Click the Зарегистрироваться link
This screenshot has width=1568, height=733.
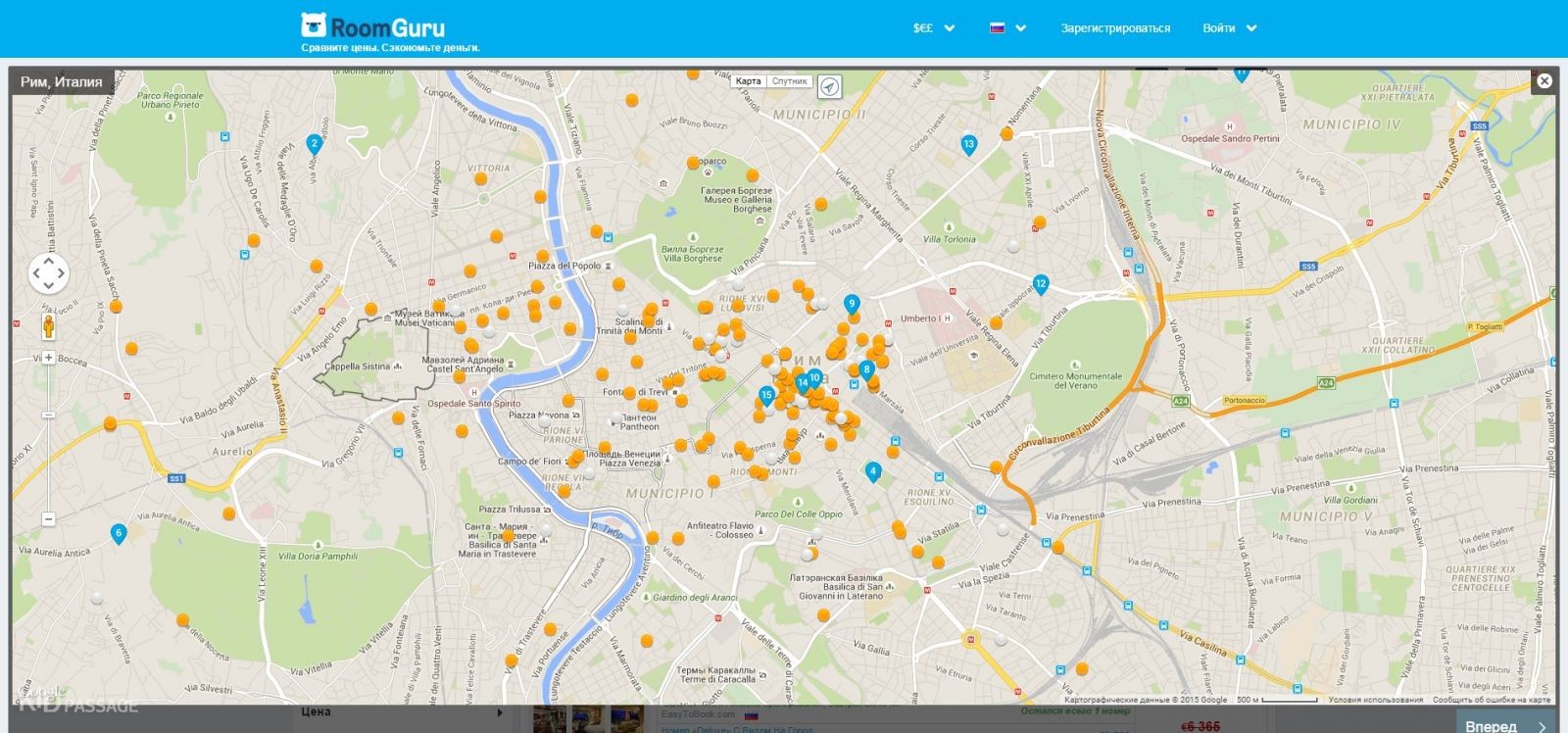coord(1115,28)
